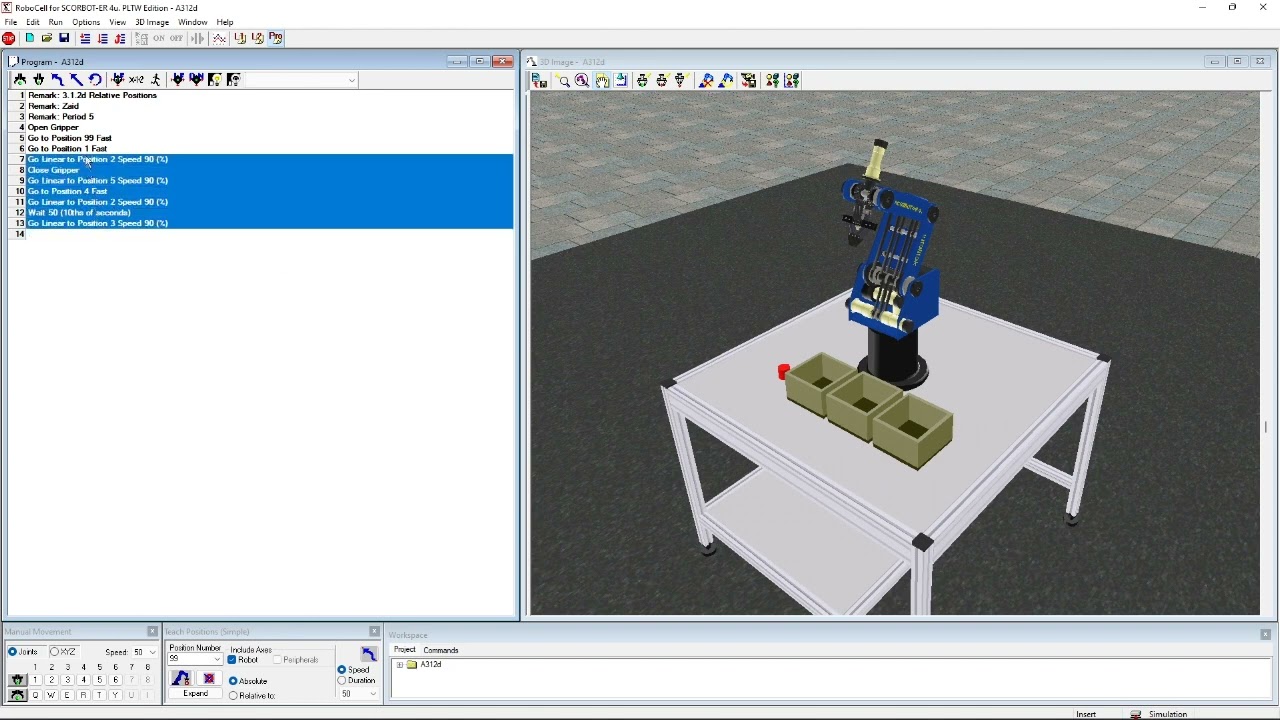
Task: Switch to the Project tab in Workspace
Action: pos(404,650)
